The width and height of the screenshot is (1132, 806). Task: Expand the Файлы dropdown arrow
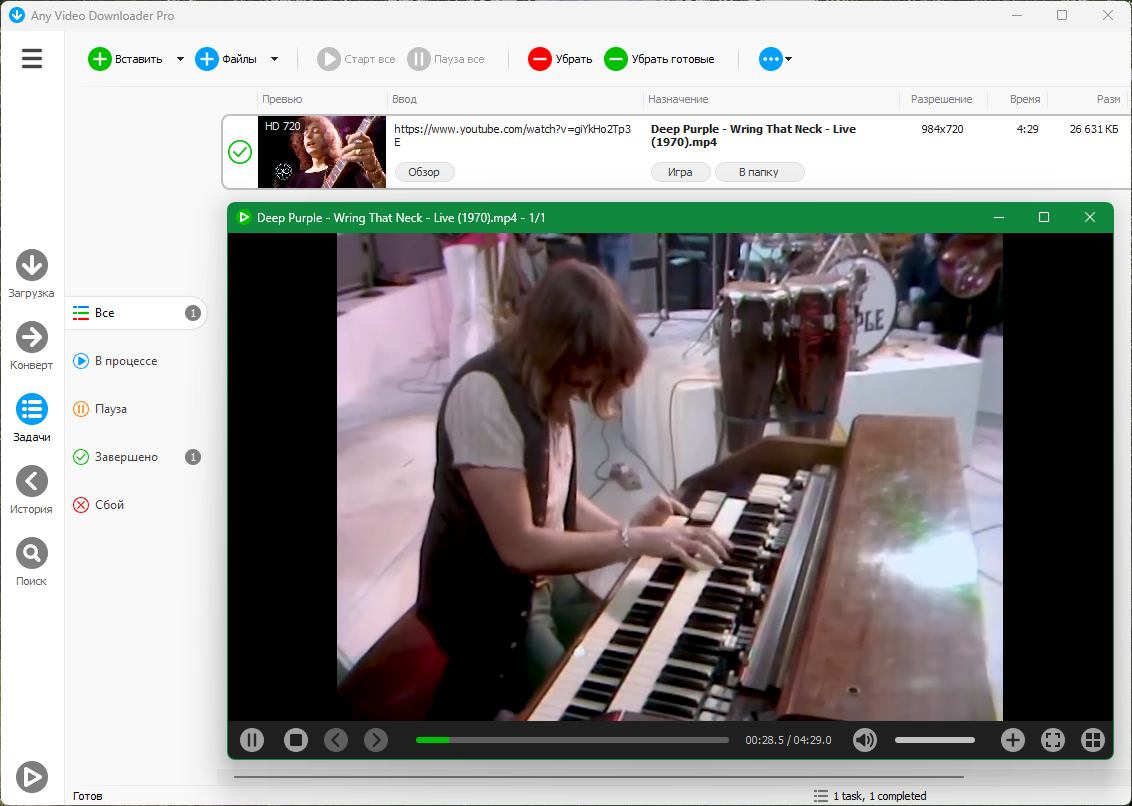pyautogui.click(x=274, y=59)
